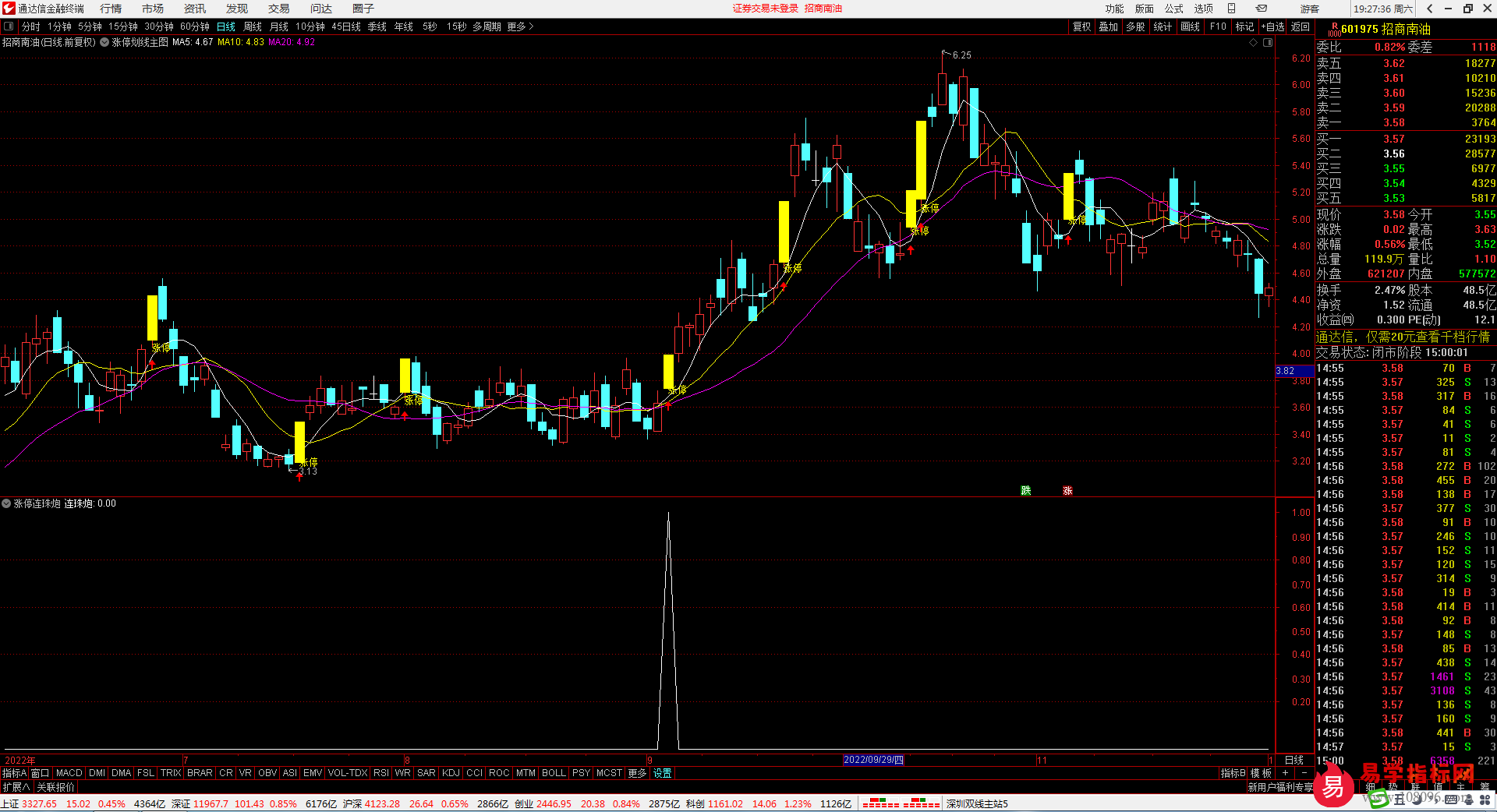The height and width of the screenshot is (812, 1497).
Task: Click the 证券交易未登录 login notice
Action: coord(766,9)
